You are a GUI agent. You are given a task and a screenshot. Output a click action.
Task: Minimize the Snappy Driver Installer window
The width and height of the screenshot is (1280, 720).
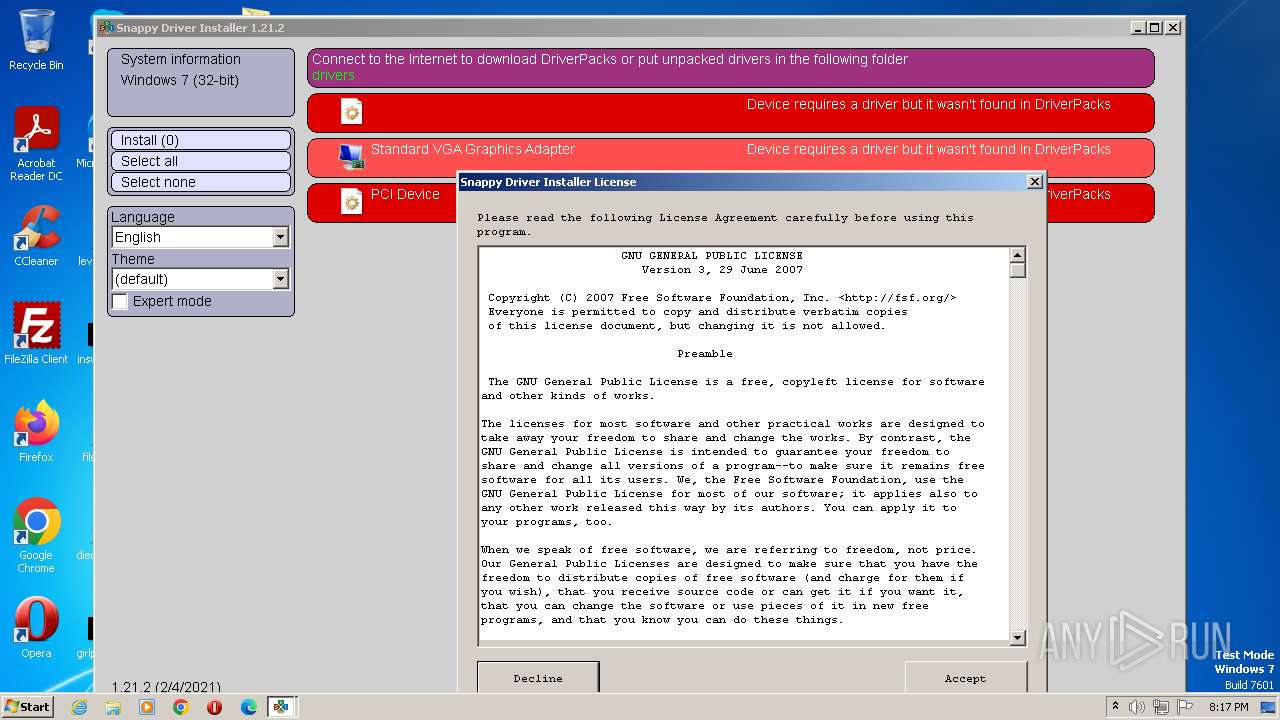pos(1137,28)
